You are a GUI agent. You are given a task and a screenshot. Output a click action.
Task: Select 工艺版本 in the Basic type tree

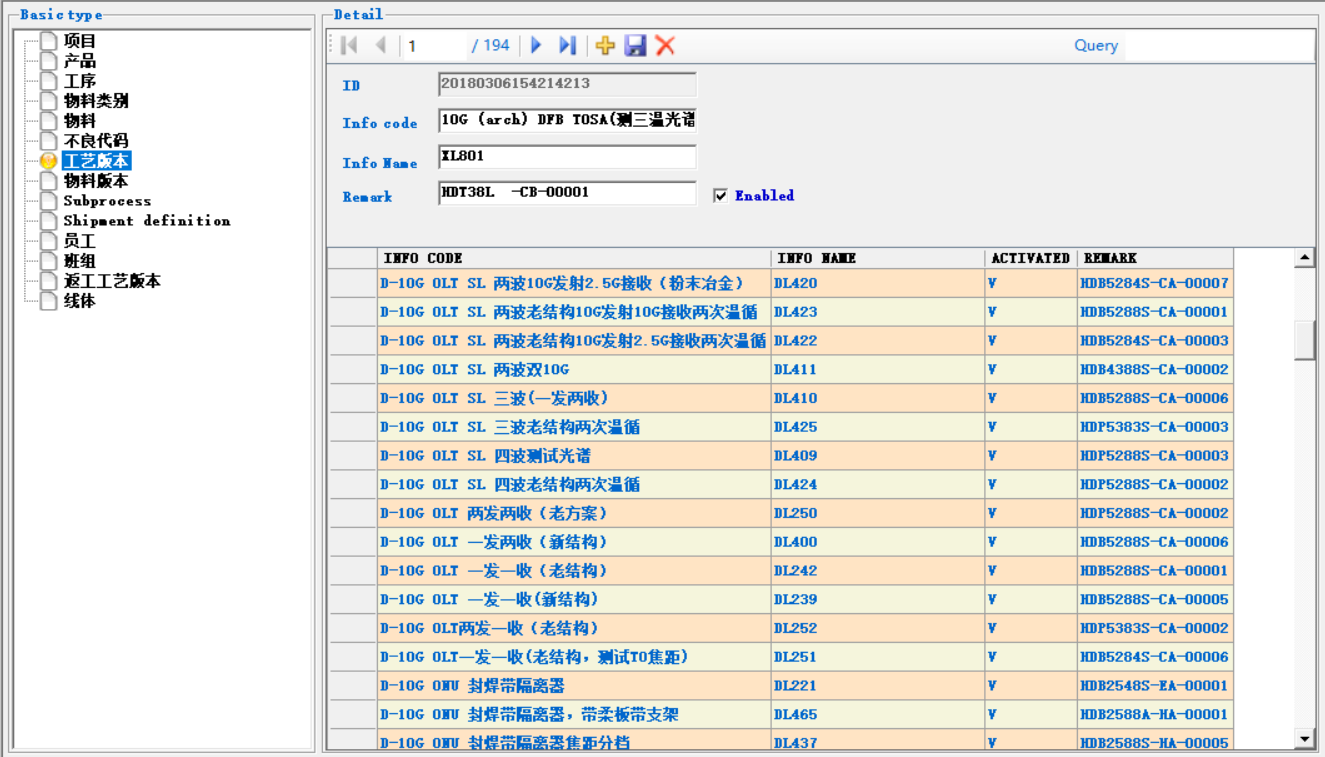96,161
